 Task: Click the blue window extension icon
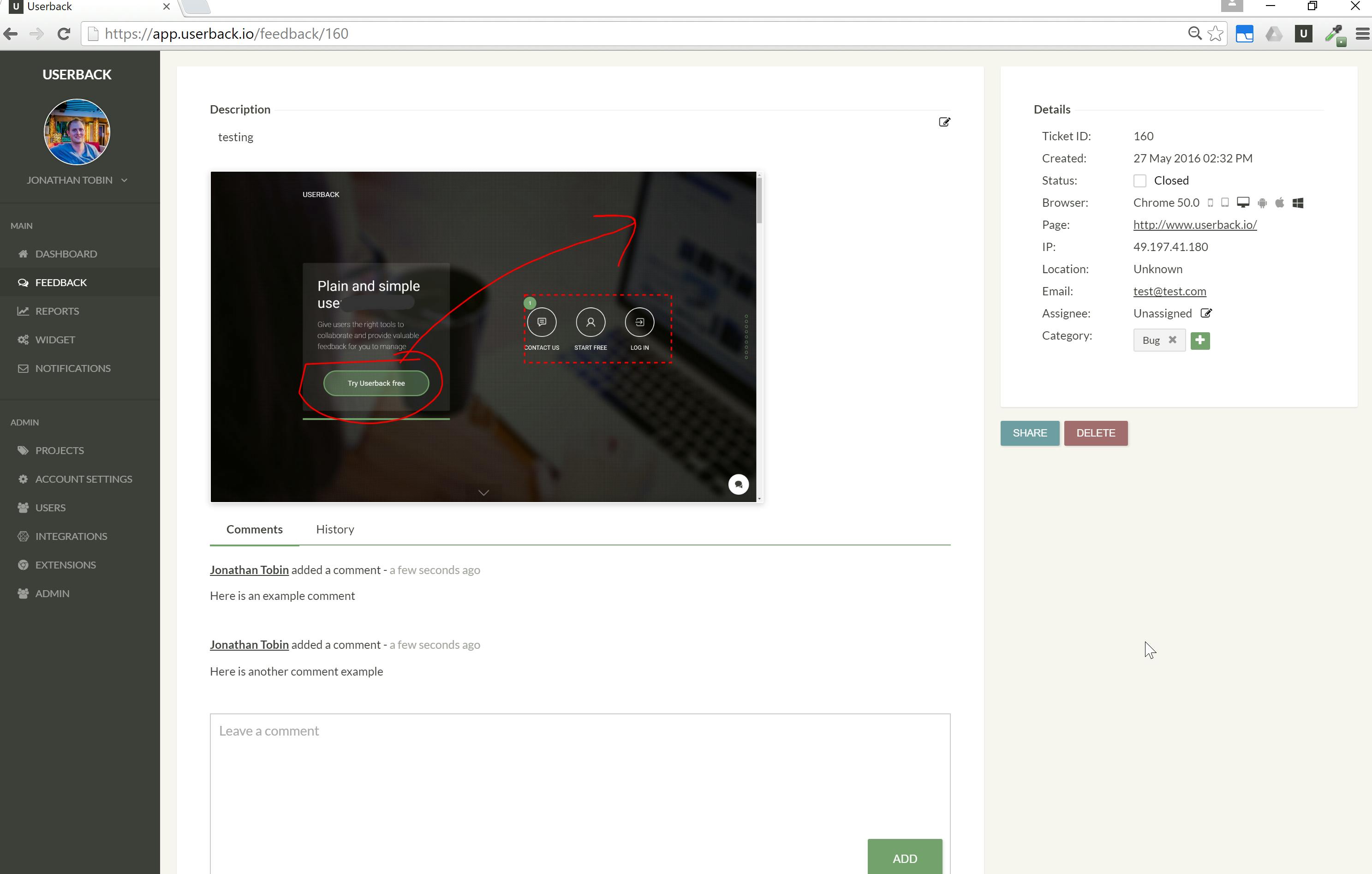(1244, 34)
